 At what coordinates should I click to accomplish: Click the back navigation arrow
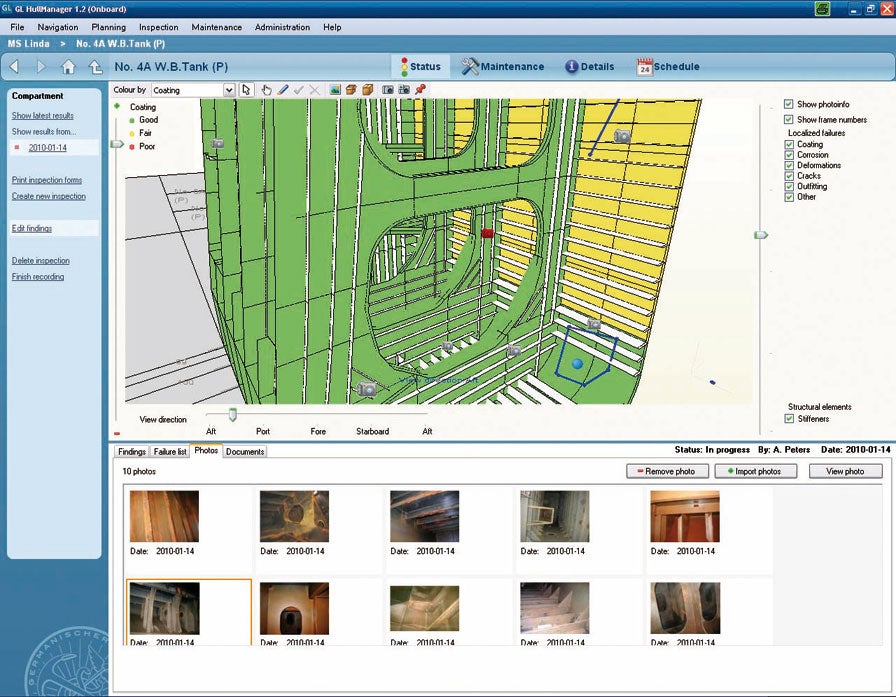click(14, 67)
